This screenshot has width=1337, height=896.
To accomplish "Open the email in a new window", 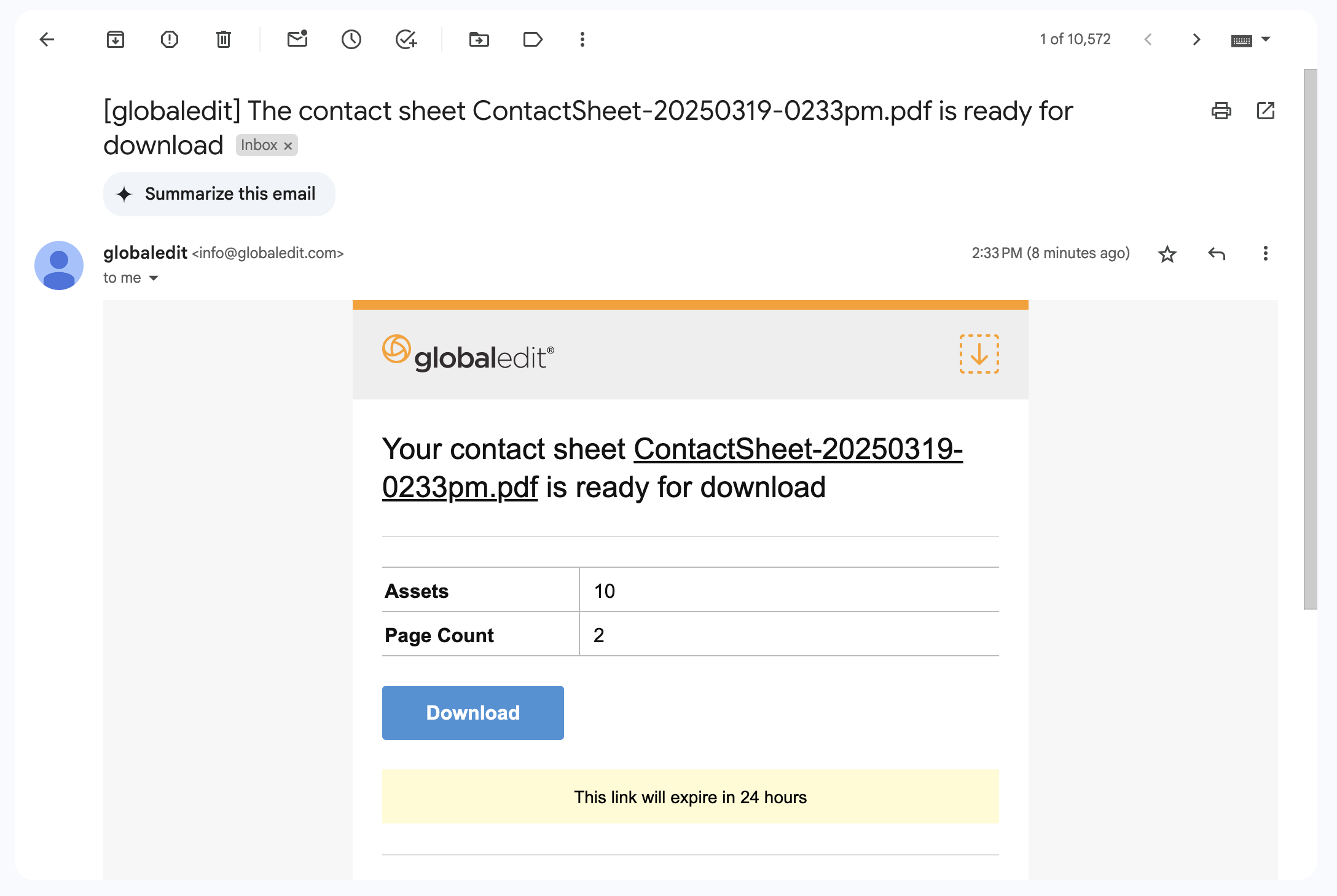I will pos(1266,111).
